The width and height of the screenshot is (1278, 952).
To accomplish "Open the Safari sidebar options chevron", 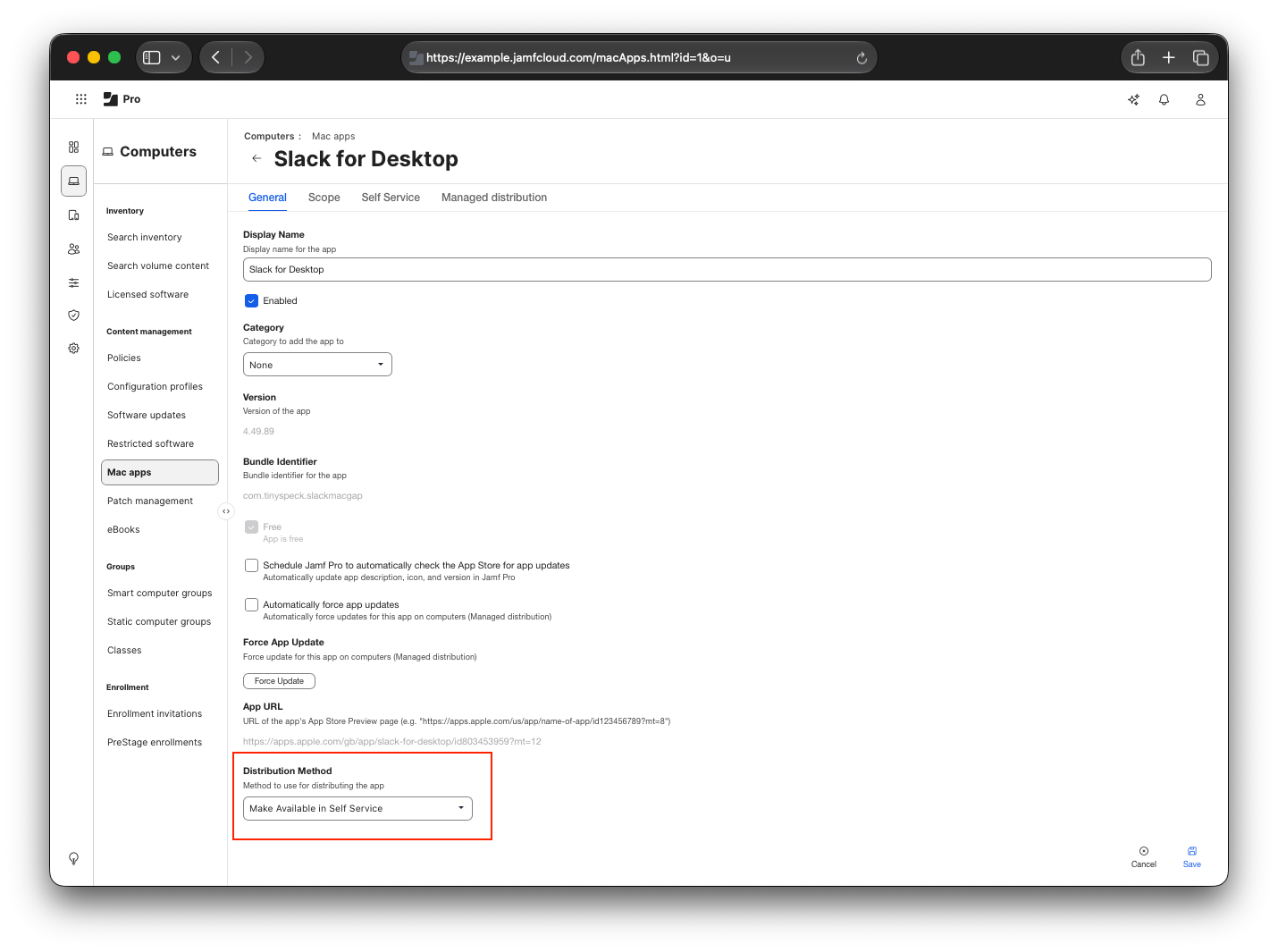I will click(x=175, y=57).
